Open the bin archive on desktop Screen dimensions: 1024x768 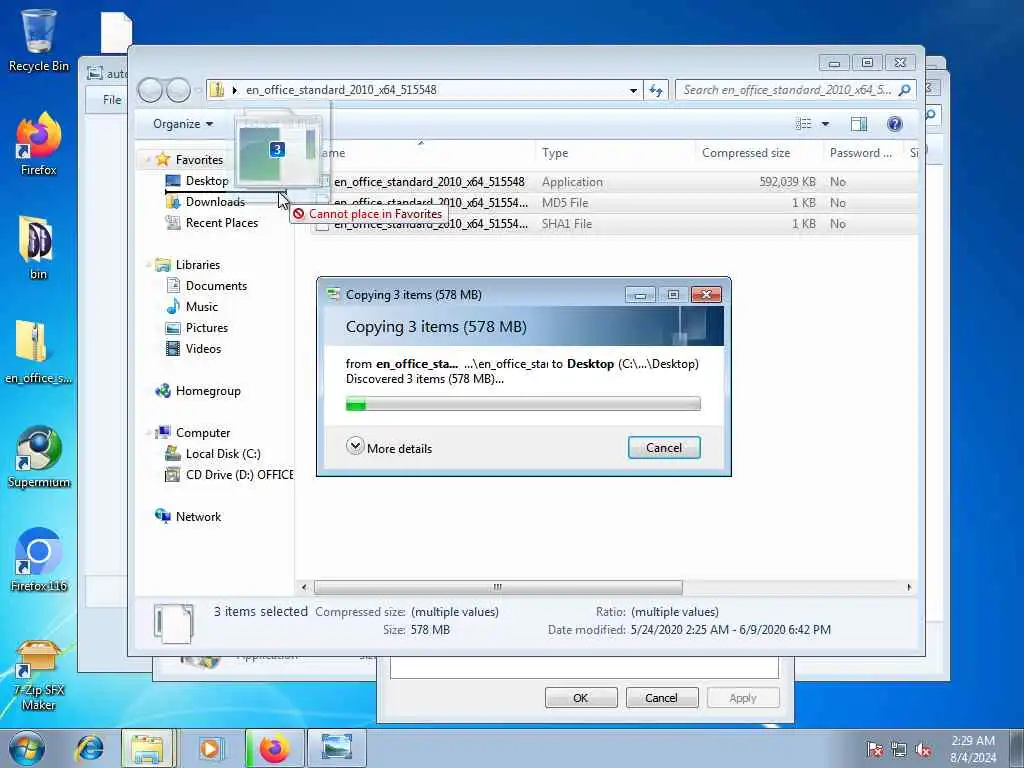(x=38, y=248)
